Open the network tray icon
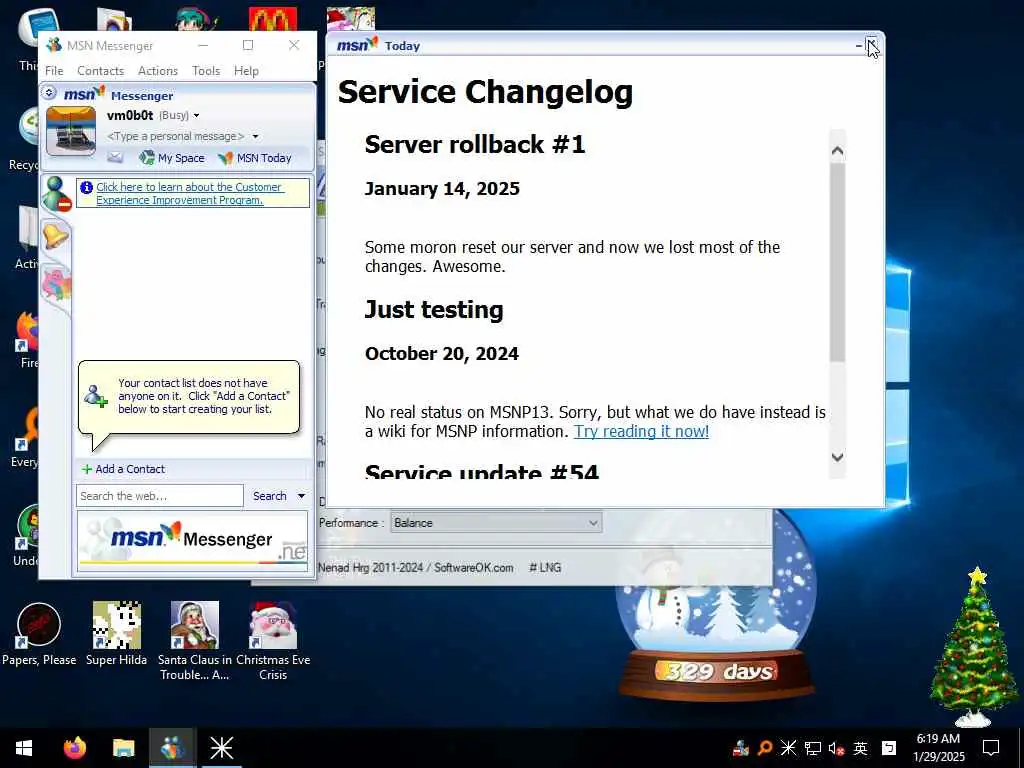The height and width of the screenshot is (768, 1024). [x=812, y=748]
